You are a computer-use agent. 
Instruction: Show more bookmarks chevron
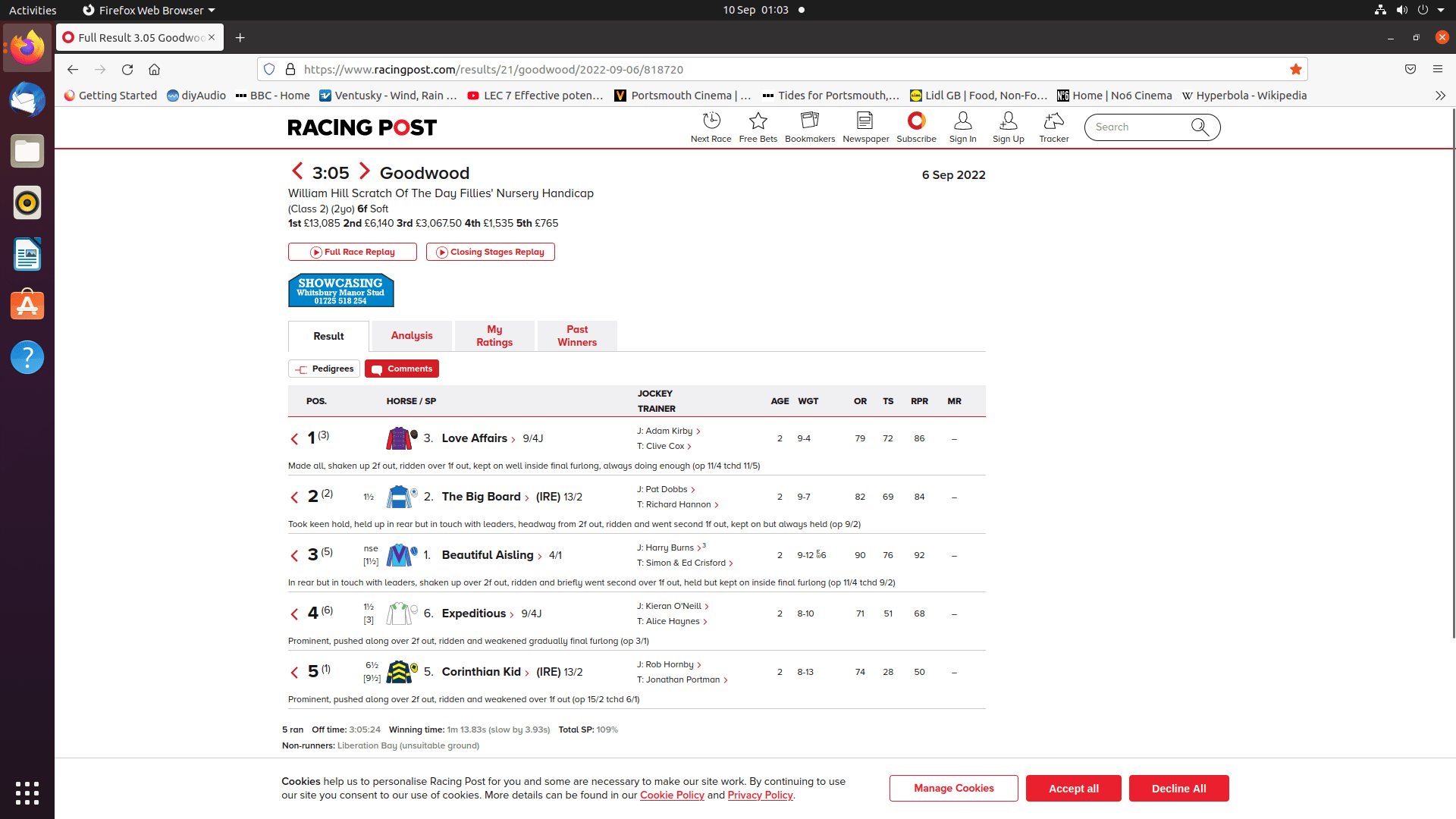tap(1440, 96)
